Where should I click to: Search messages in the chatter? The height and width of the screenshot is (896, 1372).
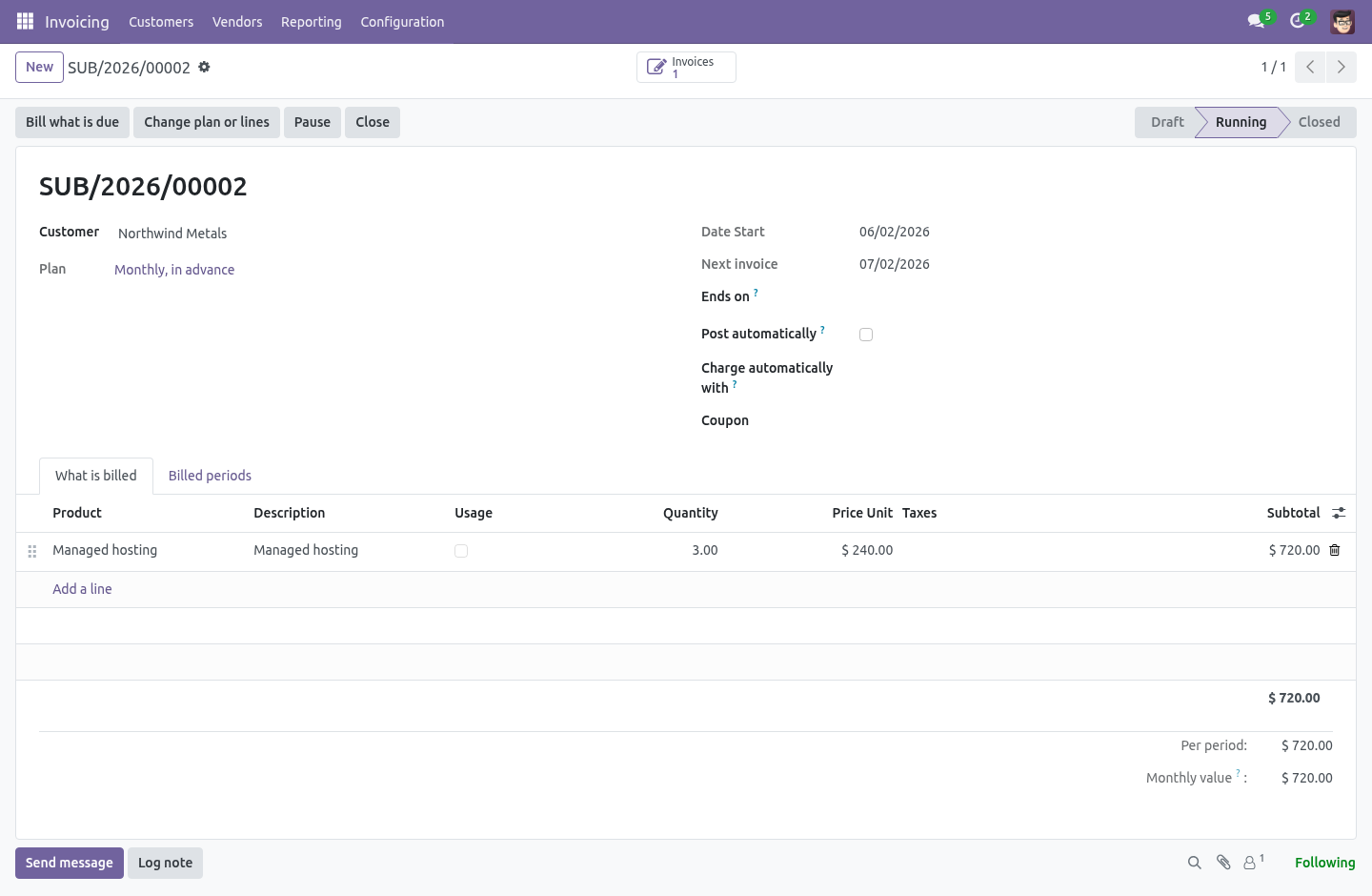(x=1194, y=863)
